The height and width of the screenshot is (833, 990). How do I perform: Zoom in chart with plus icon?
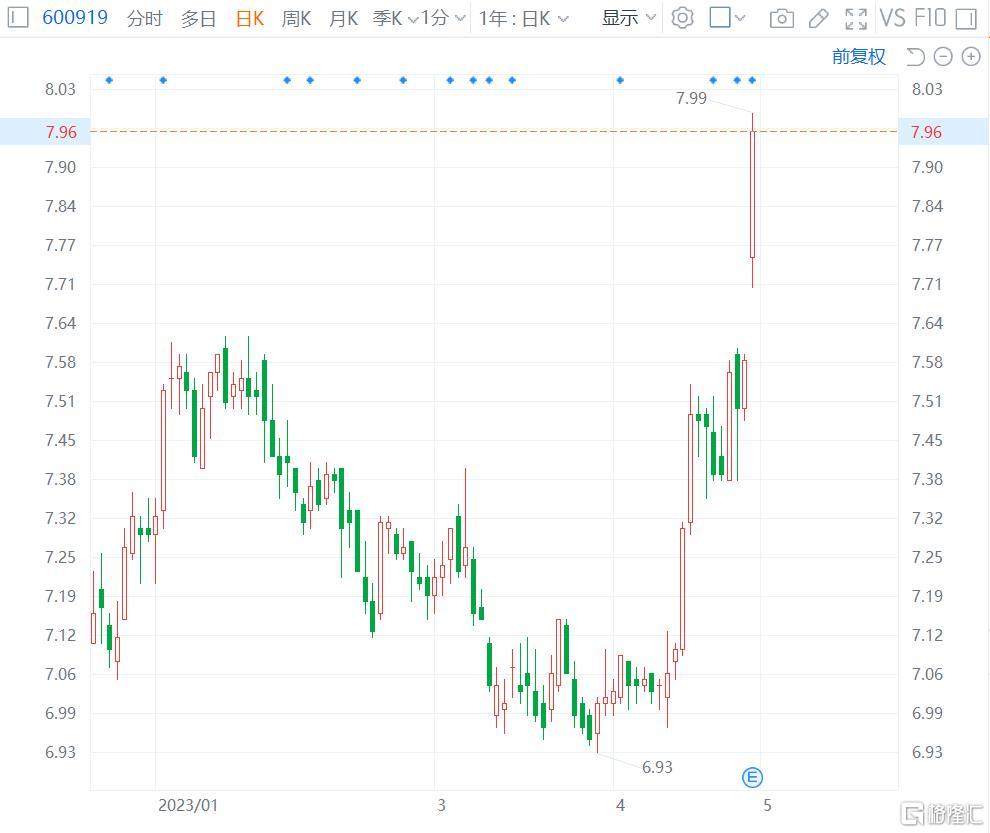pyautogui.click(x=970, y=57)
